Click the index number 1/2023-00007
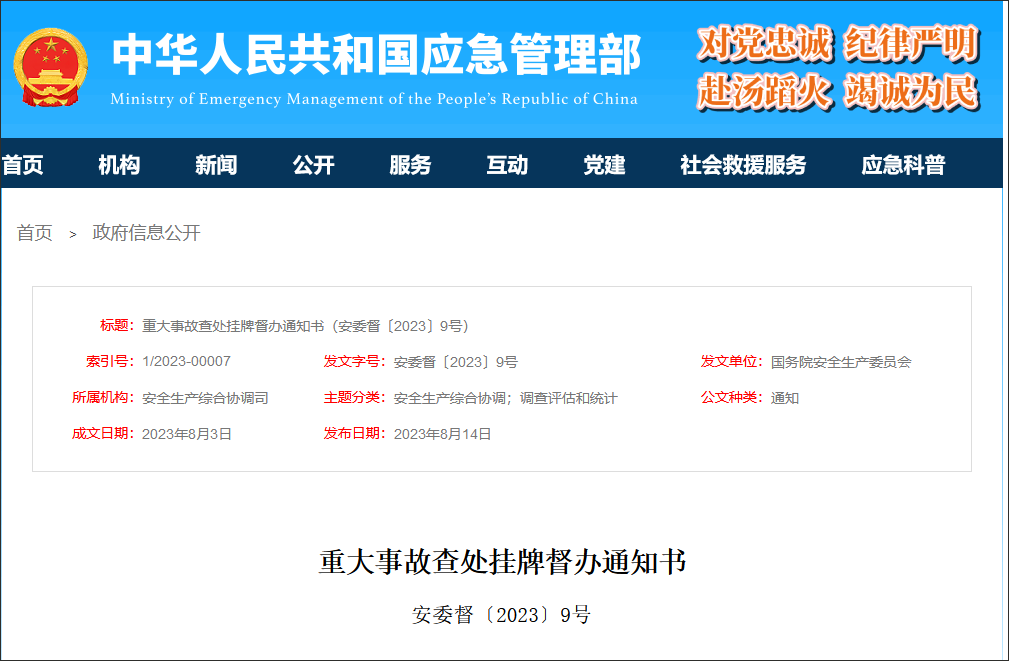This screenshot has height=661, width=1009. click(x=186, y=361)
